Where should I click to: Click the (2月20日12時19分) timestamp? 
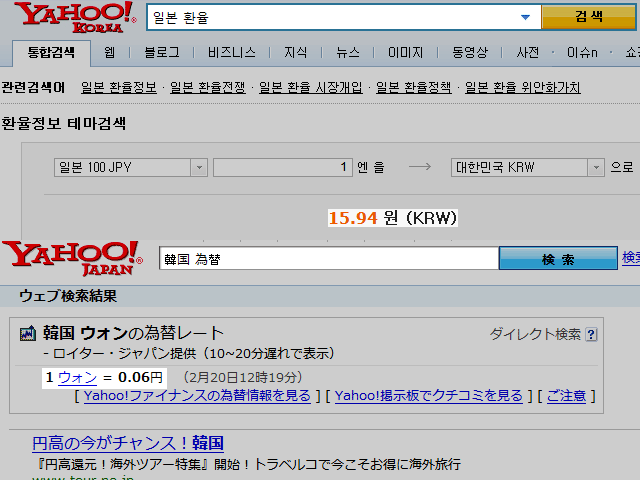coord(242,377)
